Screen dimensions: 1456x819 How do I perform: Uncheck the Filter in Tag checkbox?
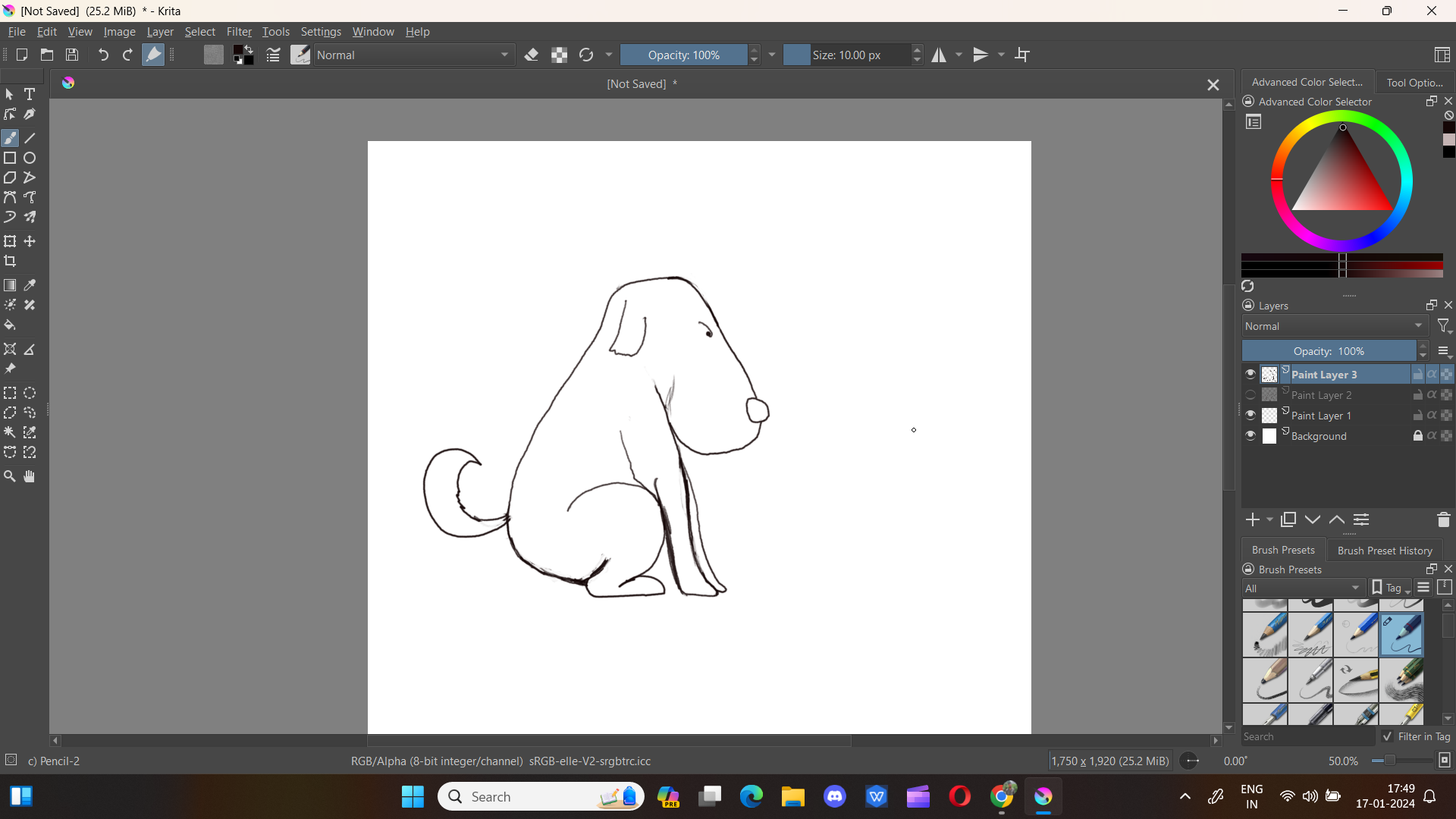[x=1387, y=736]
